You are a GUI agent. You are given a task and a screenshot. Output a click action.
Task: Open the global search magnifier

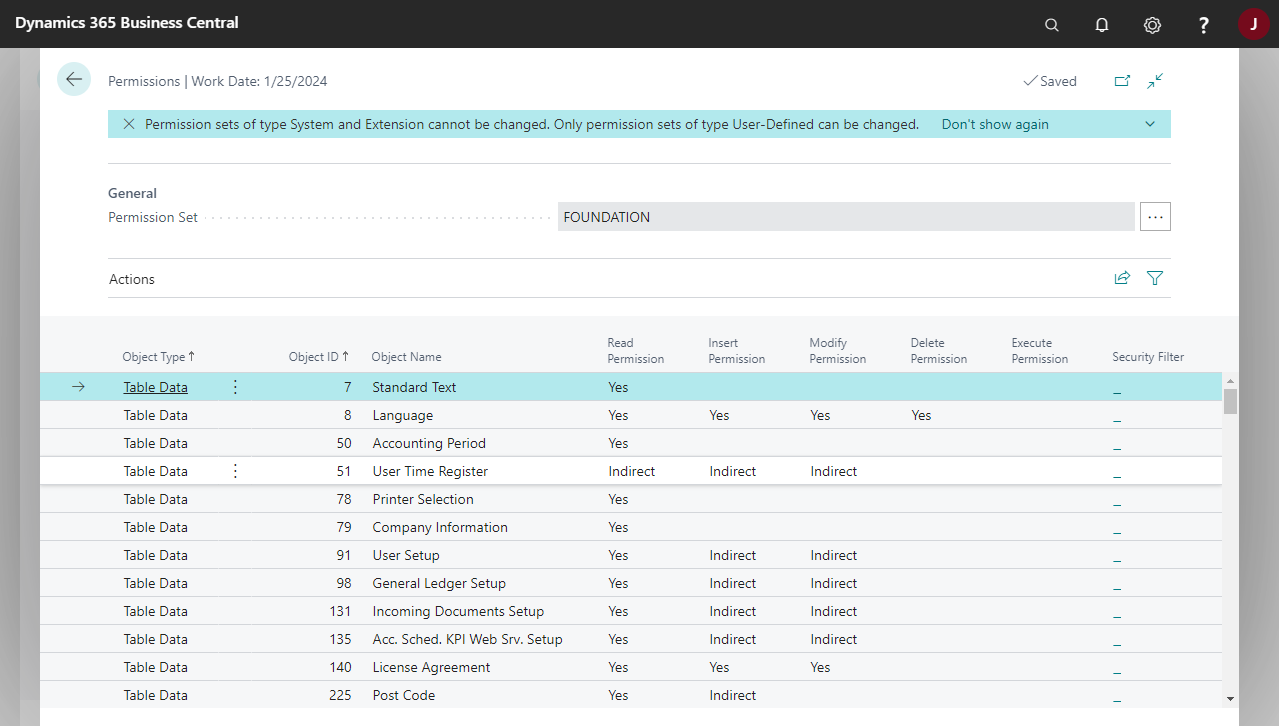(x=1051, y=23)
